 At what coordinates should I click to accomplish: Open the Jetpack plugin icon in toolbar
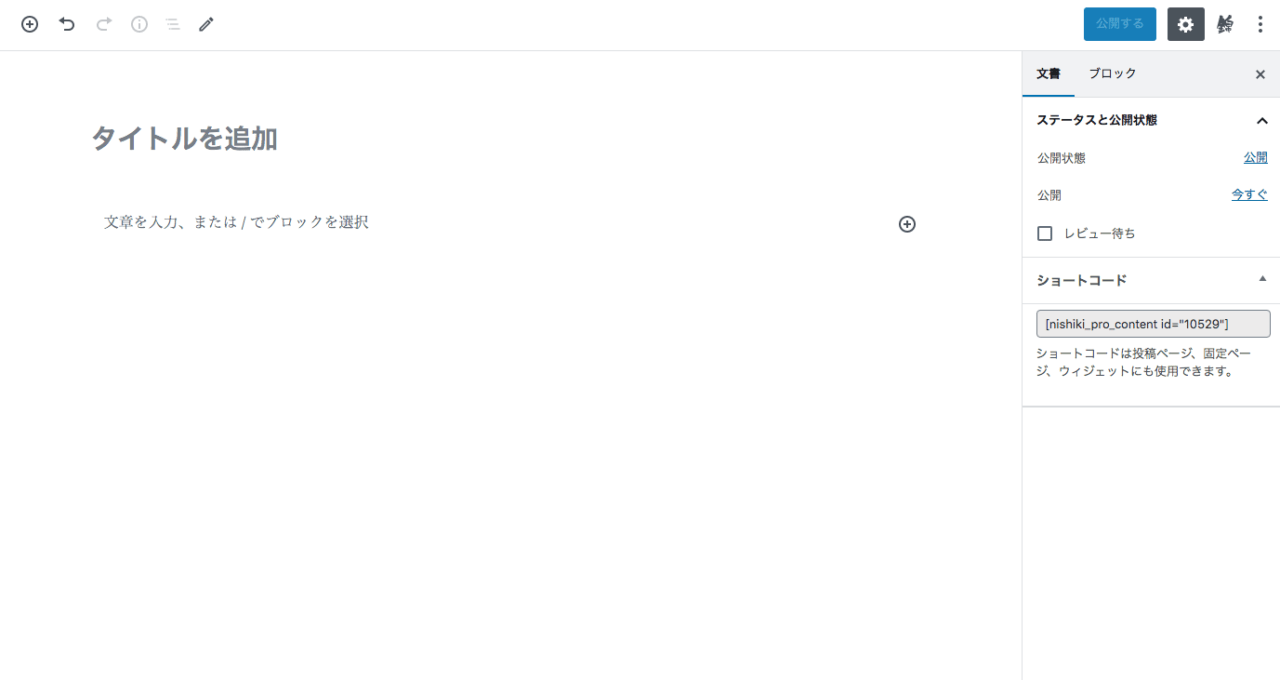coord(1225,24)
